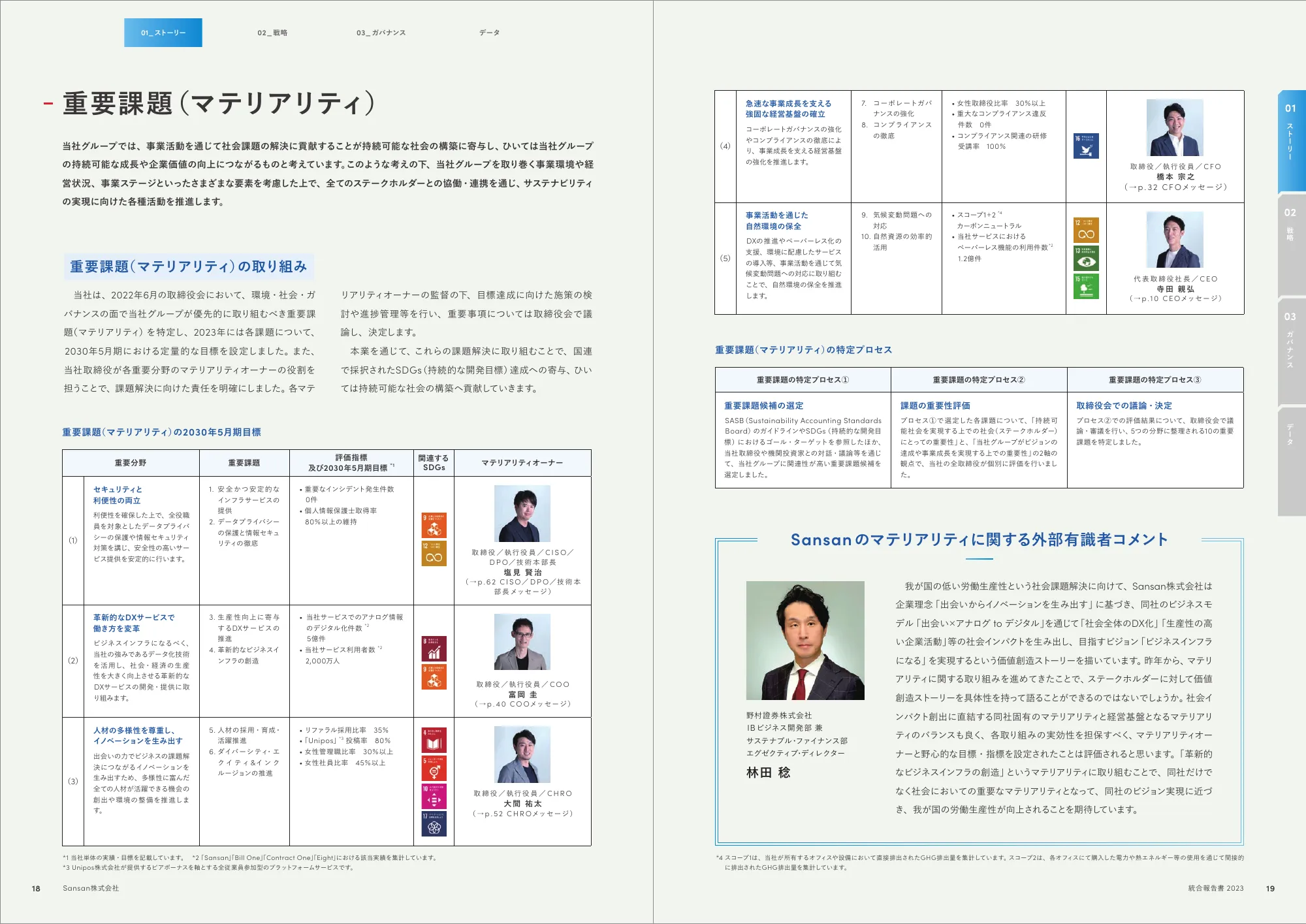This screenshot has width=1306, height=924.
Task: Click the 2030年5月期目標 subheading
Action: pyautogui.click(x=161, y=432)
